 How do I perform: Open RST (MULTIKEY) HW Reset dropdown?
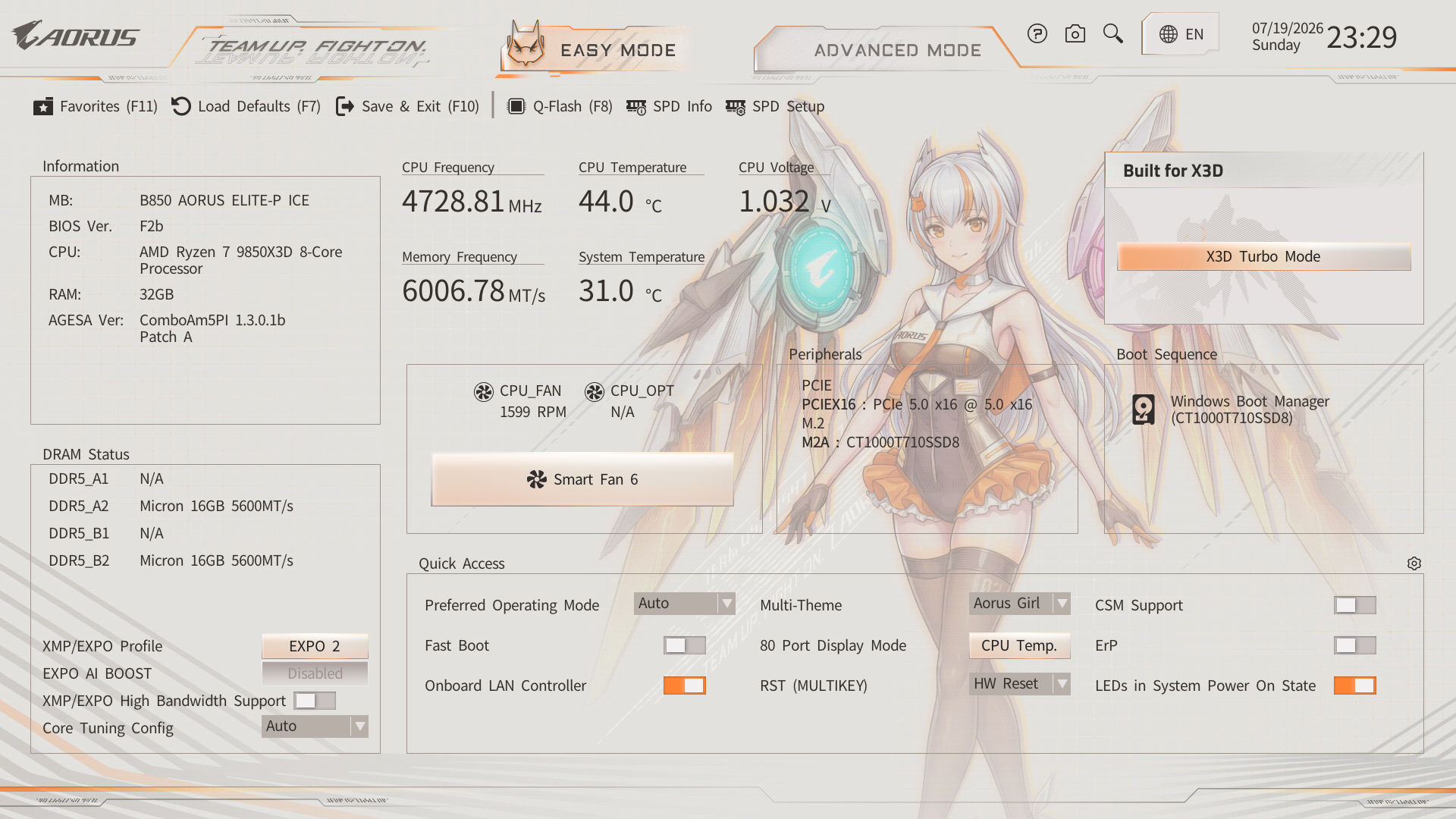pyautogui.click(x=1019, y=684)
